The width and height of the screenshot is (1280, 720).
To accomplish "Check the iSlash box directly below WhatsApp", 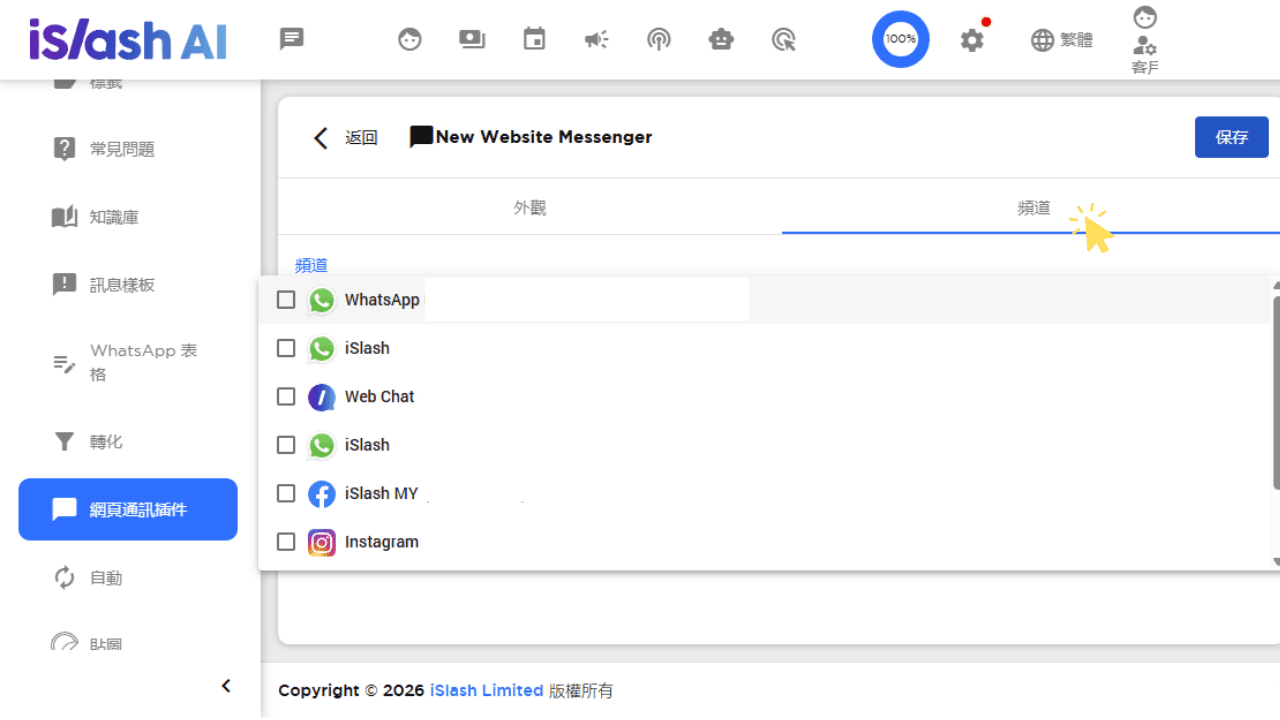I will coord(286,348).
